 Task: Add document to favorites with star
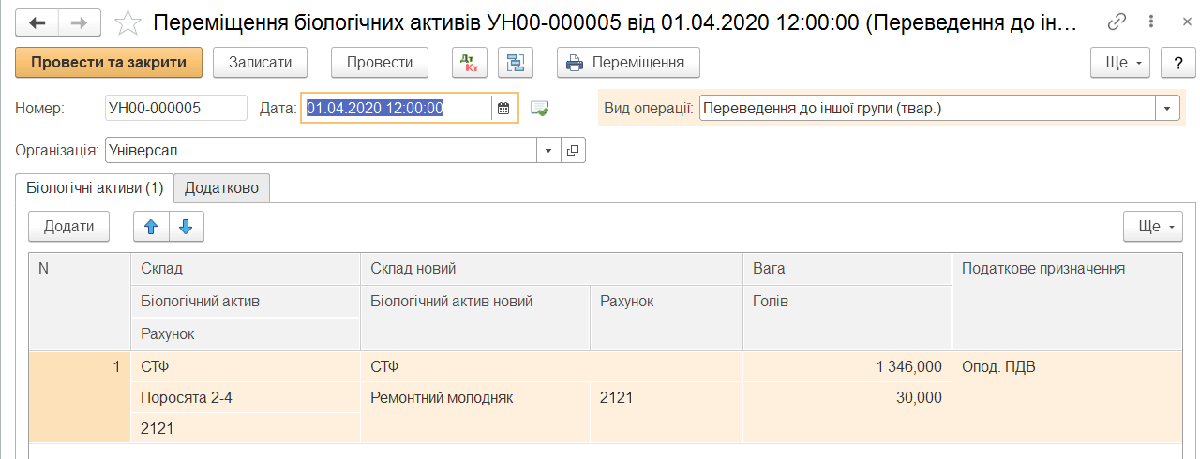pos(127,22)
